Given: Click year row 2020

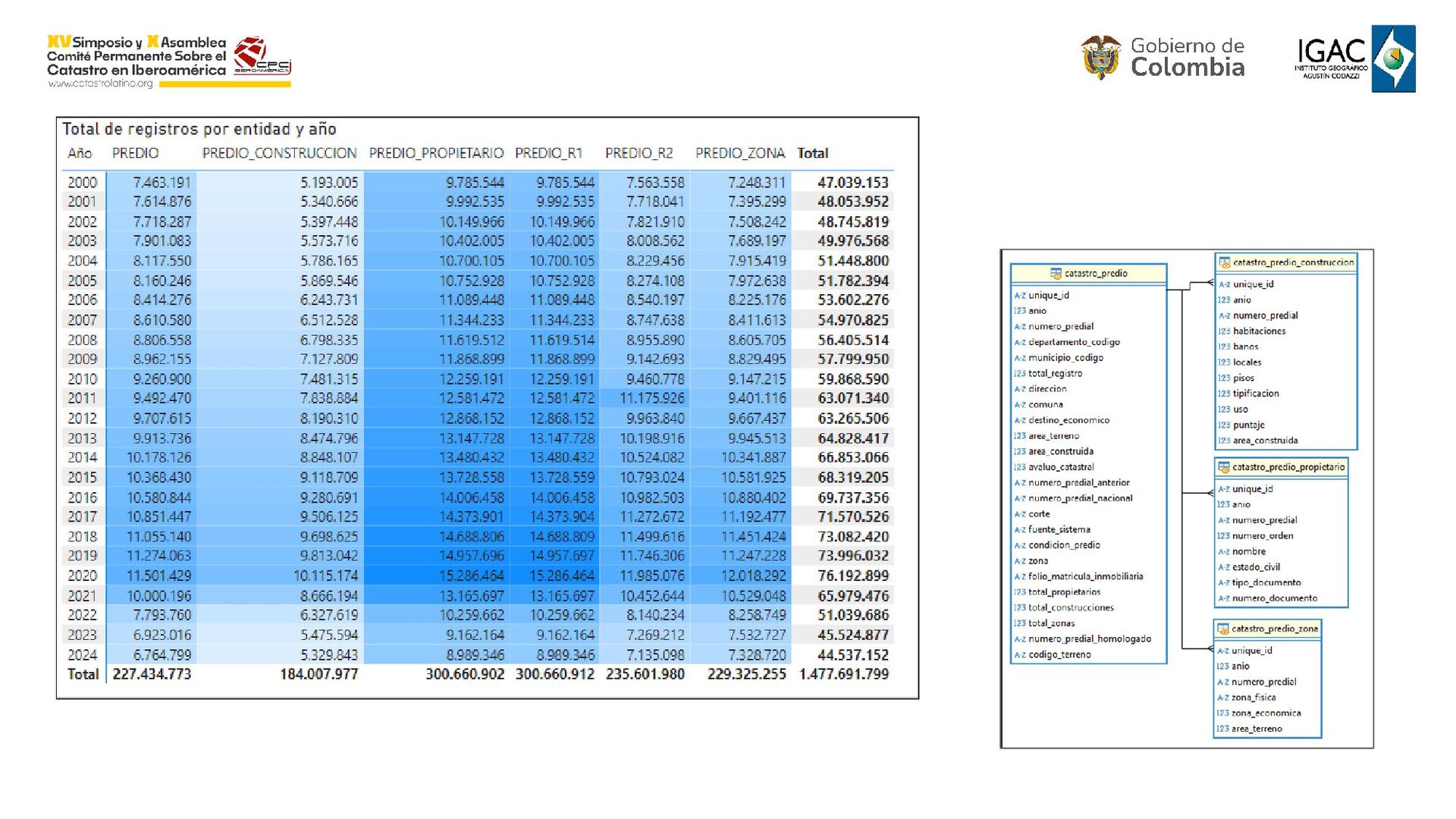Looking at the screenshot, I should pyautogui.click(x=83, y=576).
